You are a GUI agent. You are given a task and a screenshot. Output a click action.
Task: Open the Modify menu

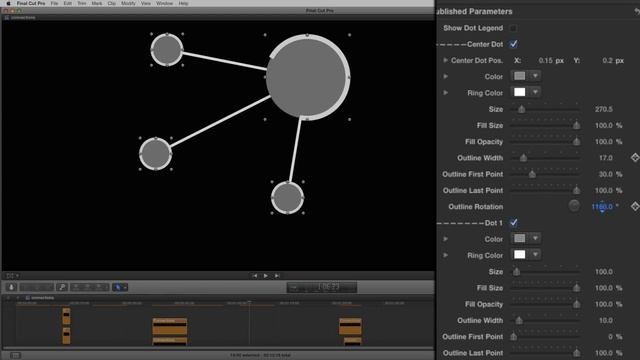[128, 3]
